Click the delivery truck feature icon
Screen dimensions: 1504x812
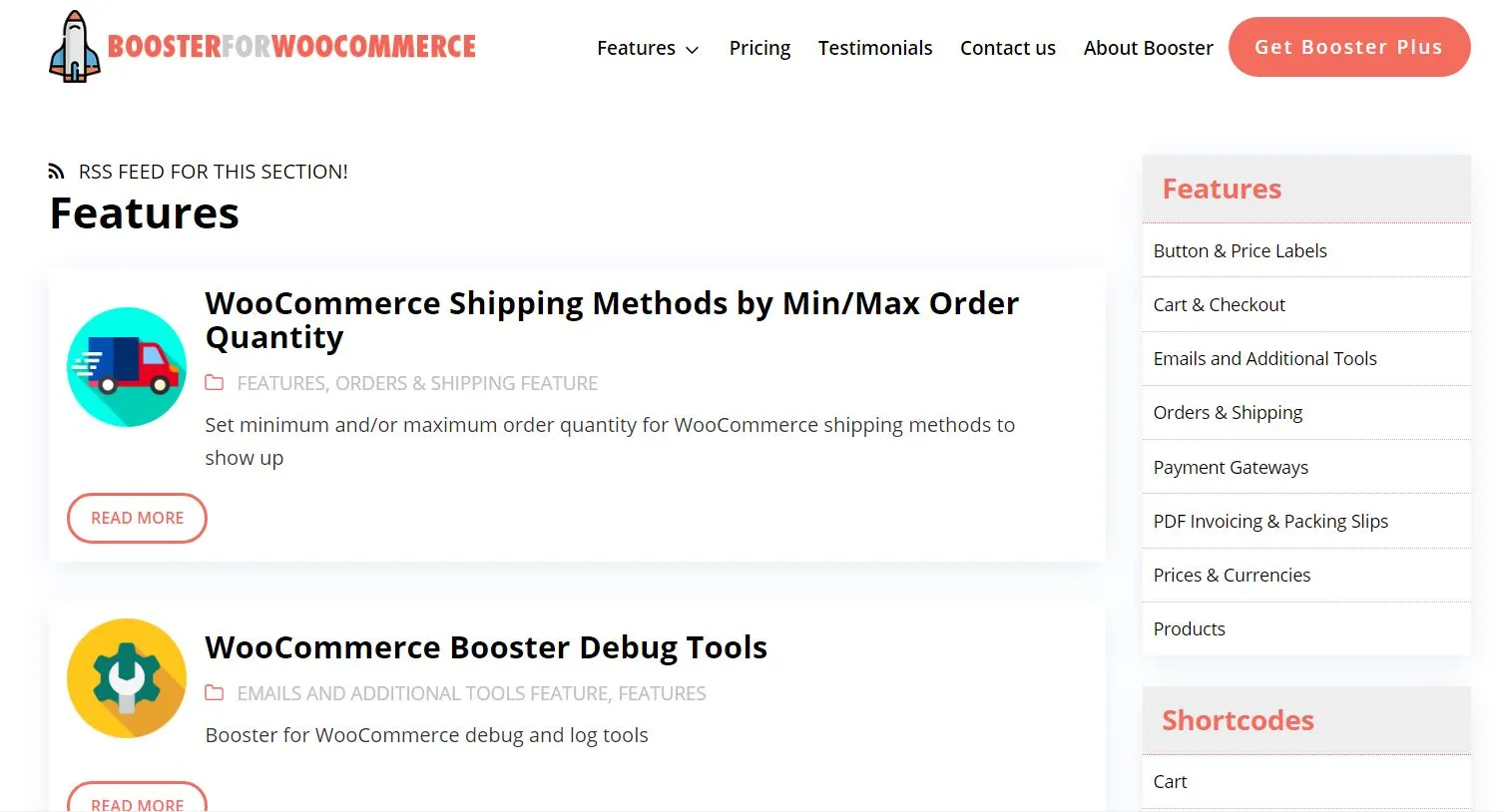tap(126, 365)
